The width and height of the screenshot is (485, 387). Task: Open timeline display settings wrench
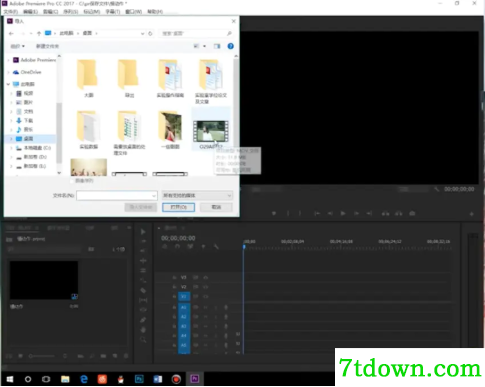pos(216,247)
